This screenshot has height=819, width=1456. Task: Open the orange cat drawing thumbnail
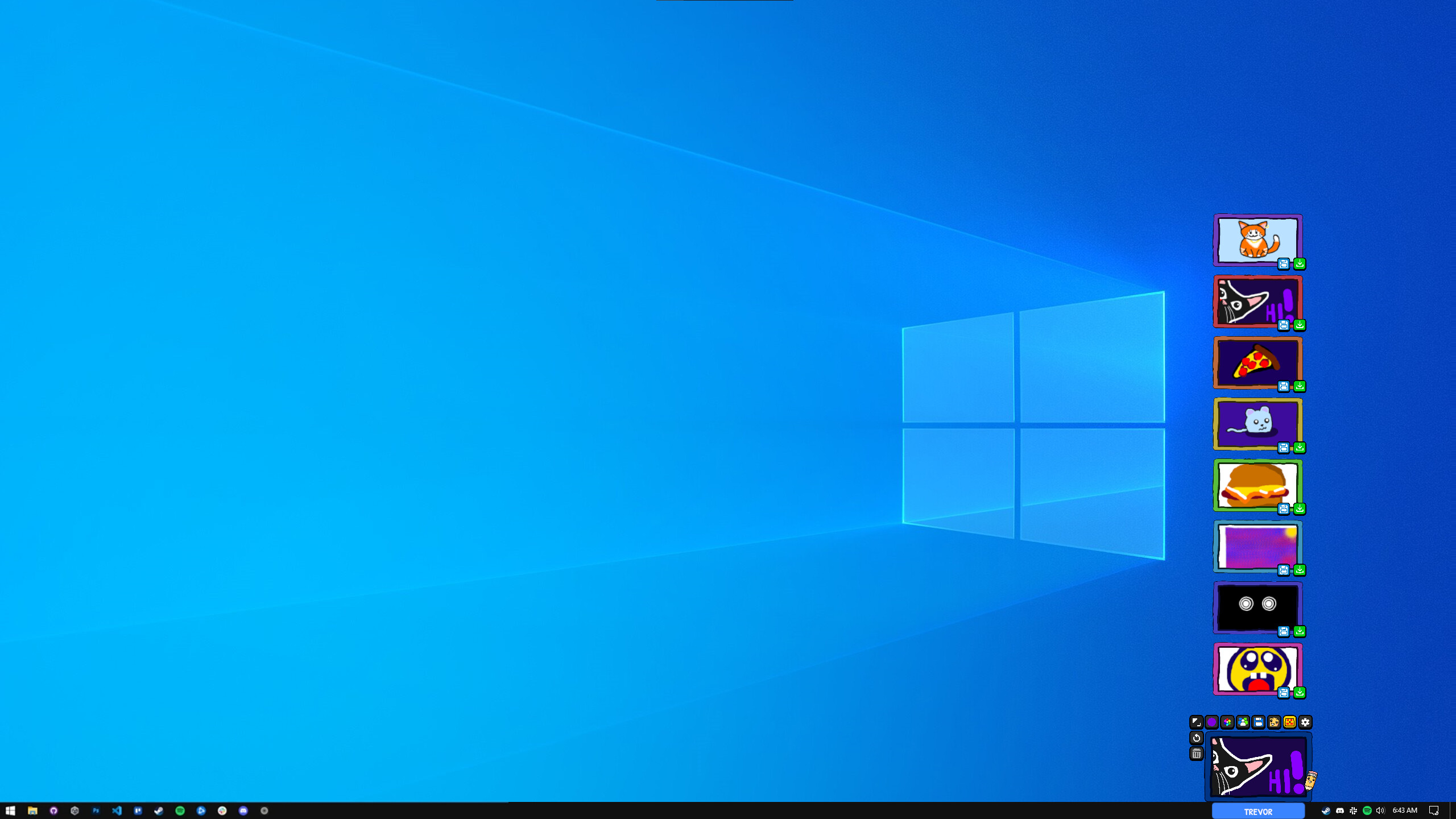coord(1258,240)
